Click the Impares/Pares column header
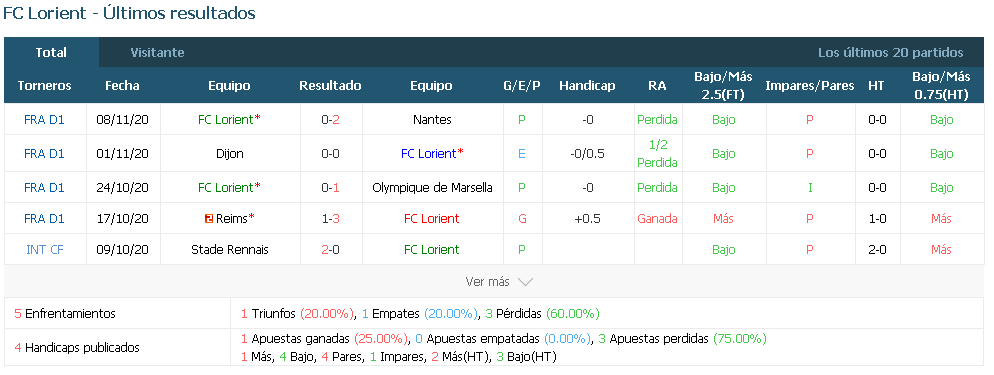The width and height of the screenshot is (994, 375). (810, 86)
